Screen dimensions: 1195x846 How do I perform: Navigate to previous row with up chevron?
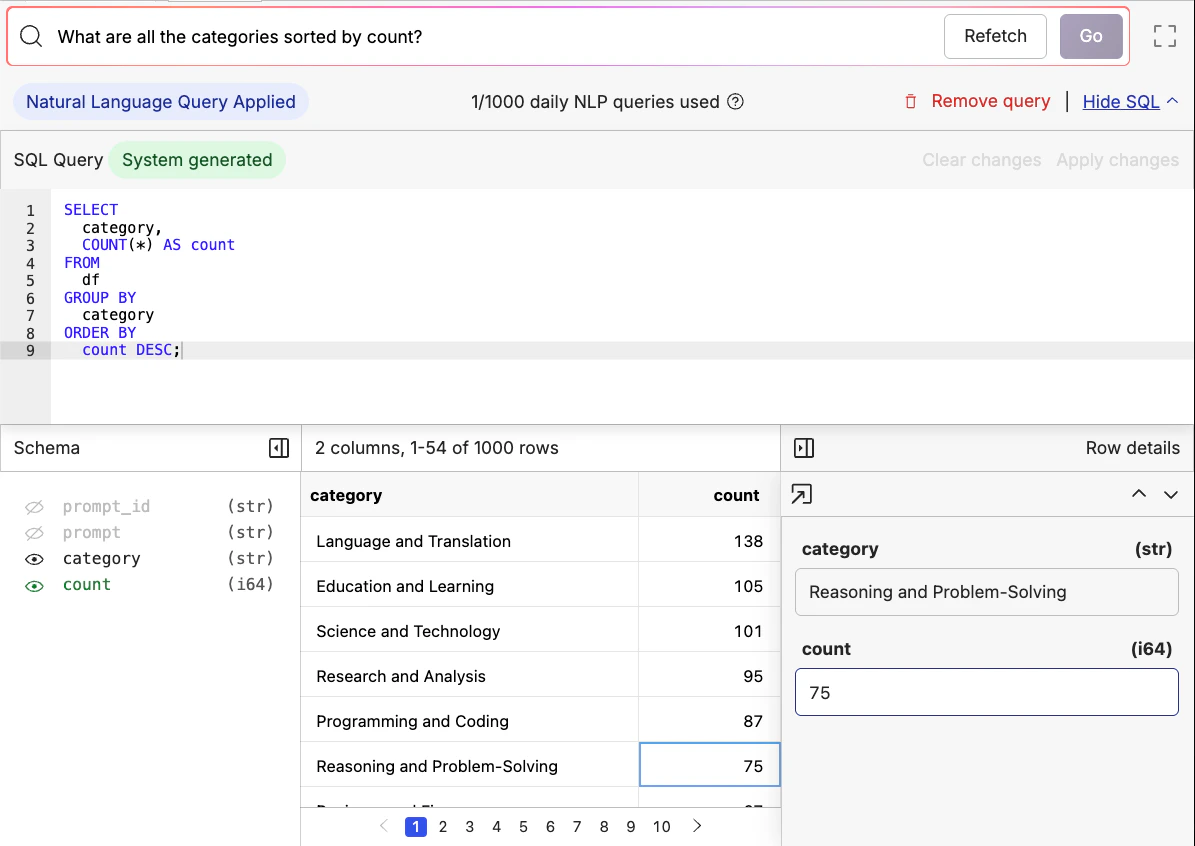click(x=1138, y=494)
